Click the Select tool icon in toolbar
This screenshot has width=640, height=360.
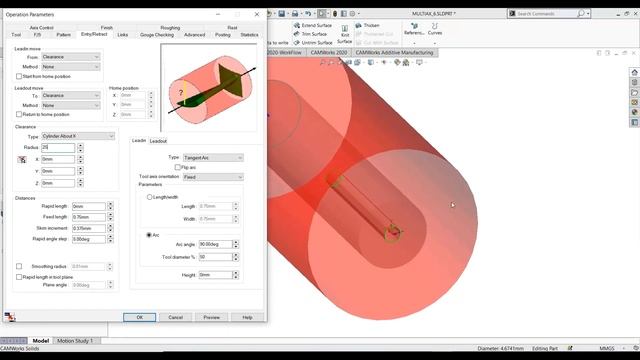(x=322, y=13)
